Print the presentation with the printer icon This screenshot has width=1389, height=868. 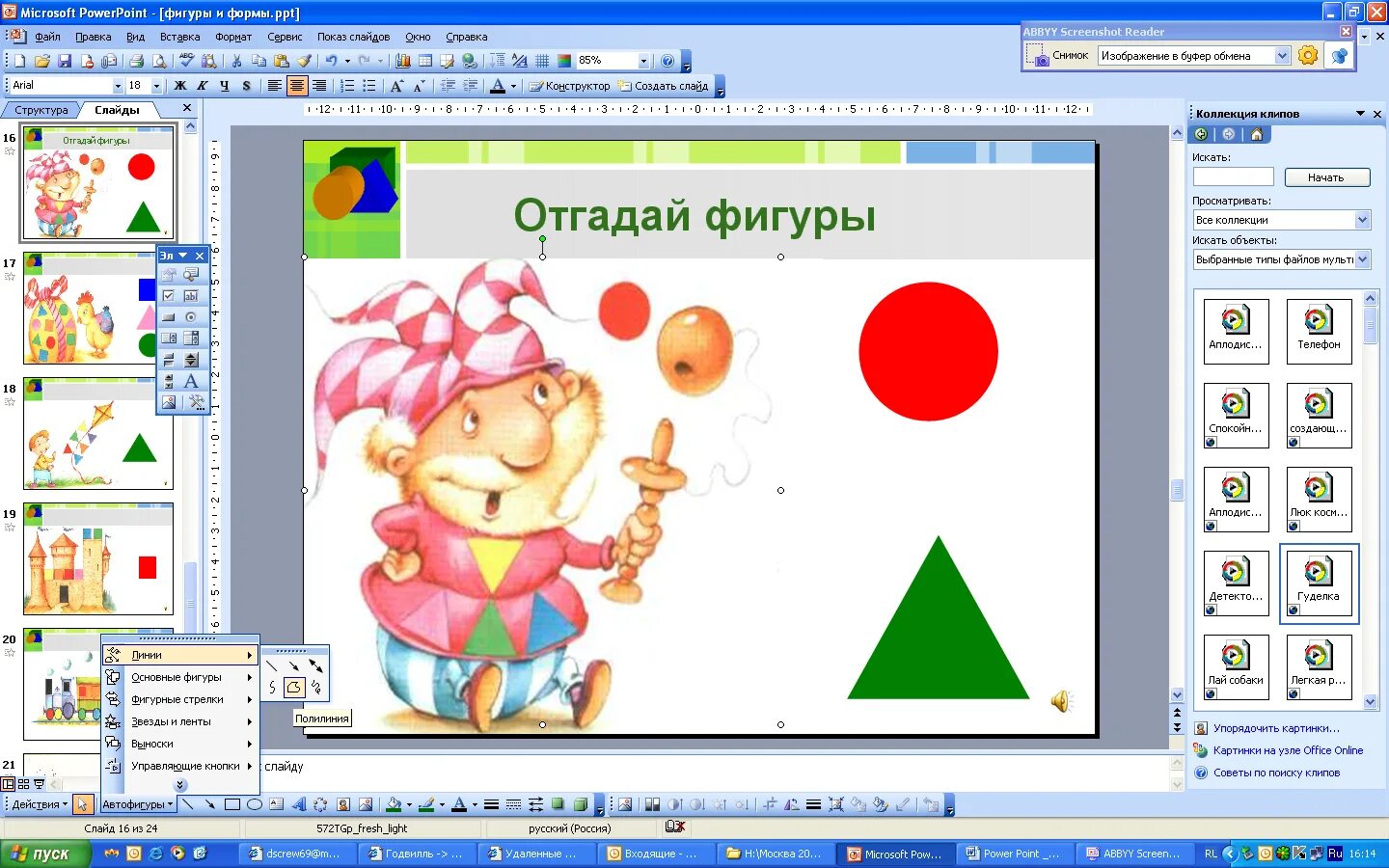pos(136,61)
